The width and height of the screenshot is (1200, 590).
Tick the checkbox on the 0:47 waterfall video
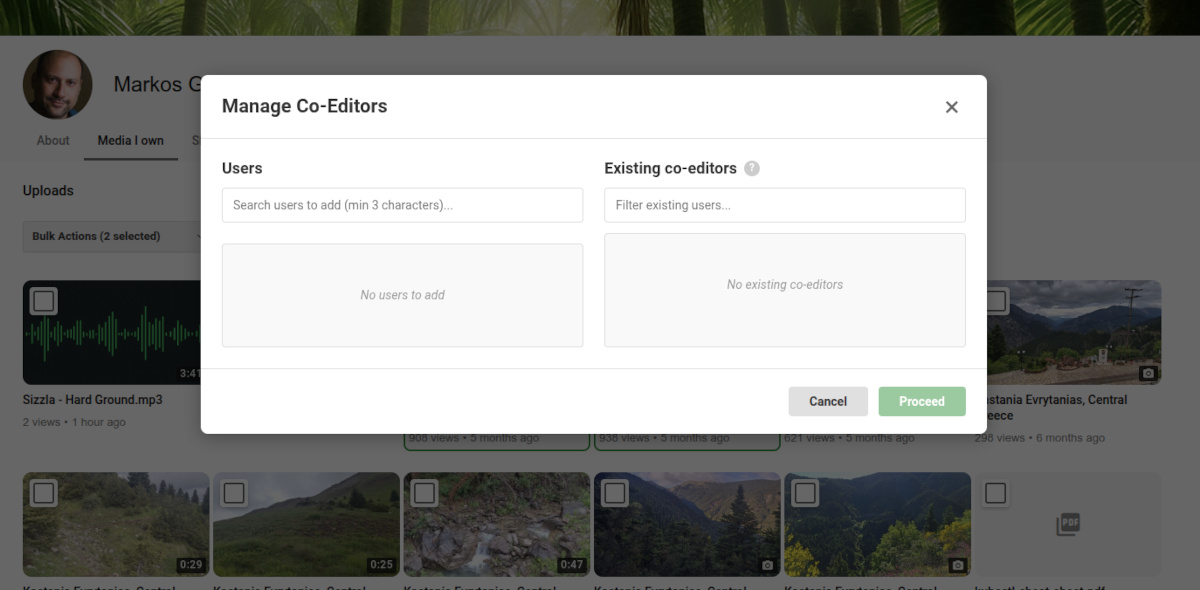(424, 492)
